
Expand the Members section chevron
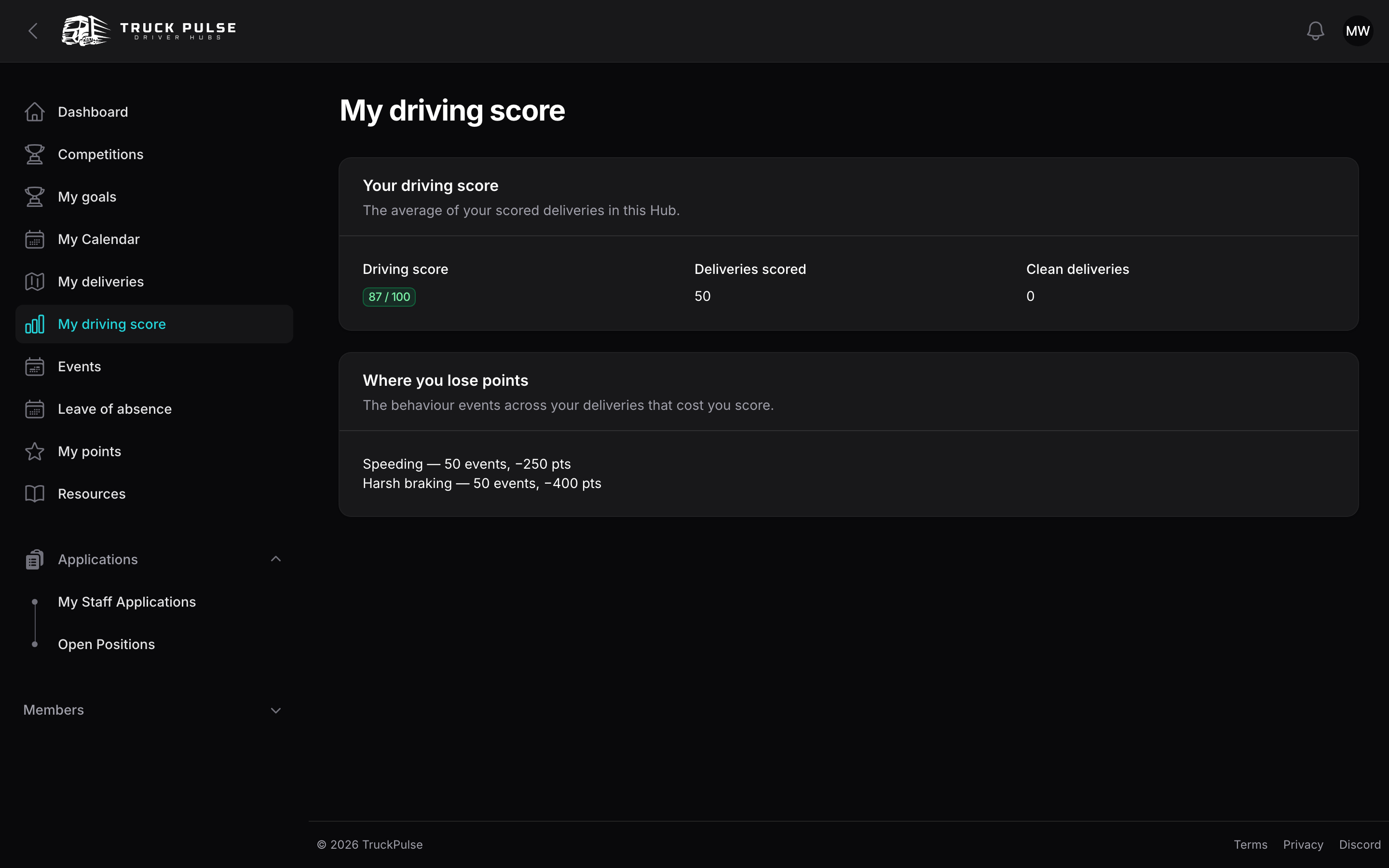coord(275,711)
